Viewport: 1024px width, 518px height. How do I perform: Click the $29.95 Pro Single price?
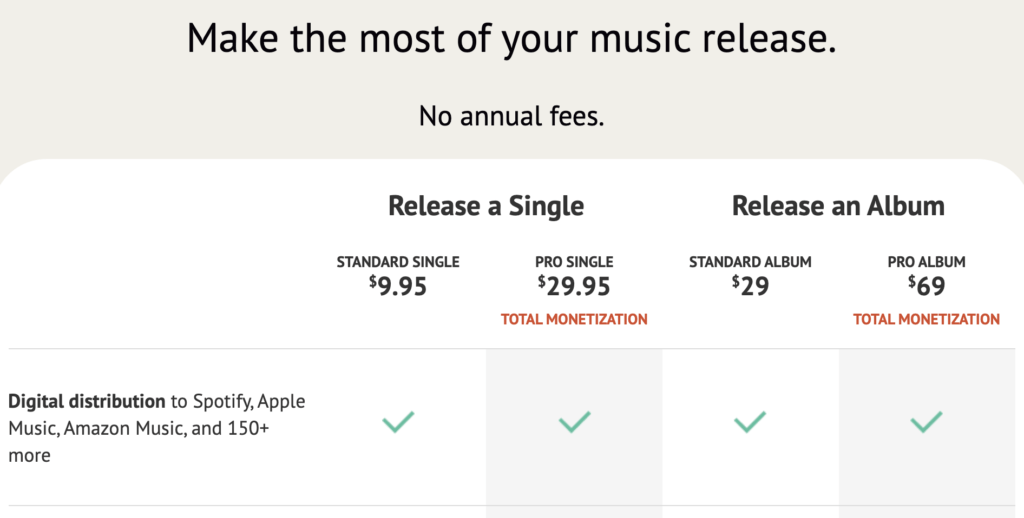point(575,286)
